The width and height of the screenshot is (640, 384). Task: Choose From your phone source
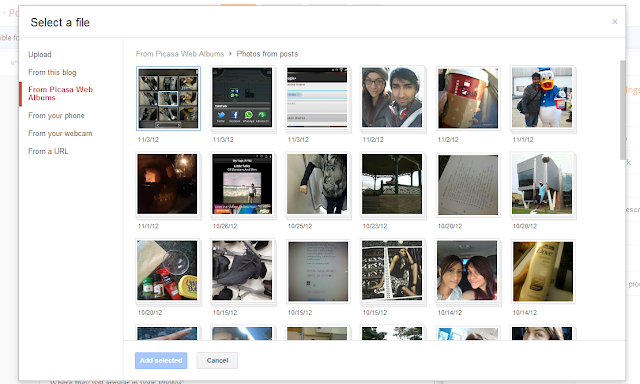click(56, 115)
